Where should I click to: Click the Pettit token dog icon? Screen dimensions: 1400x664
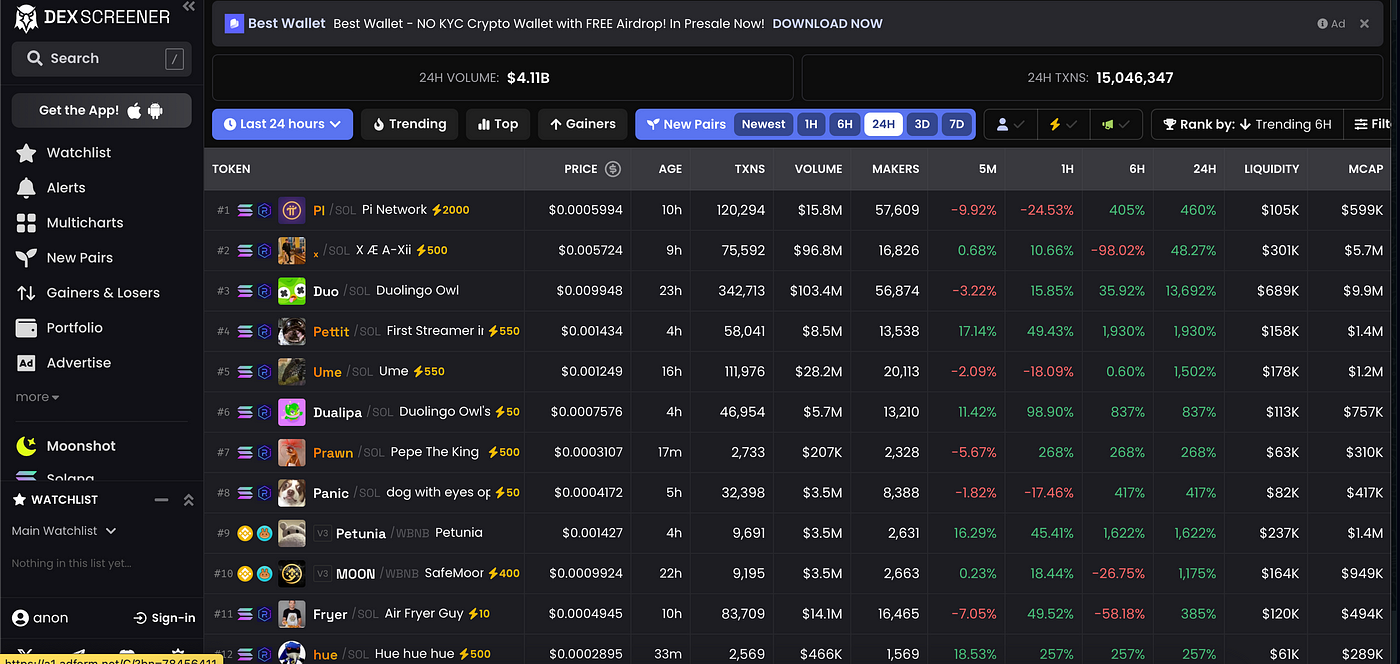pyautogui.click(x=292, y=331)
